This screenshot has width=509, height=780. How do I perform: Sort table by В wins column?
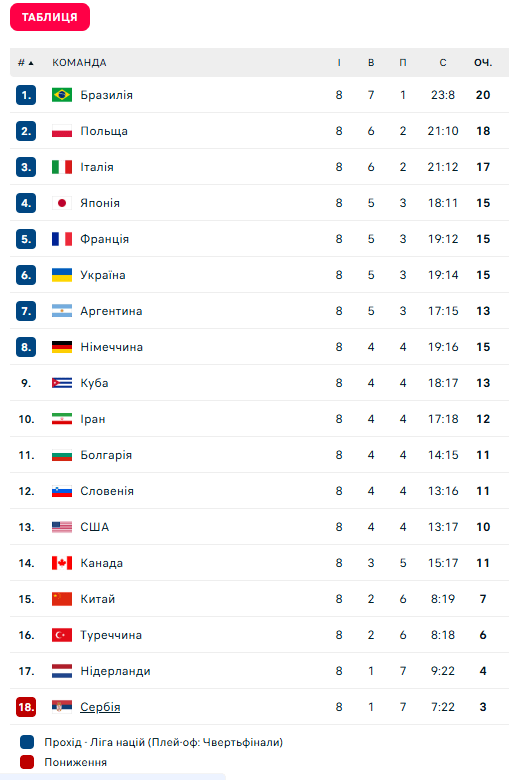point(371,63)
